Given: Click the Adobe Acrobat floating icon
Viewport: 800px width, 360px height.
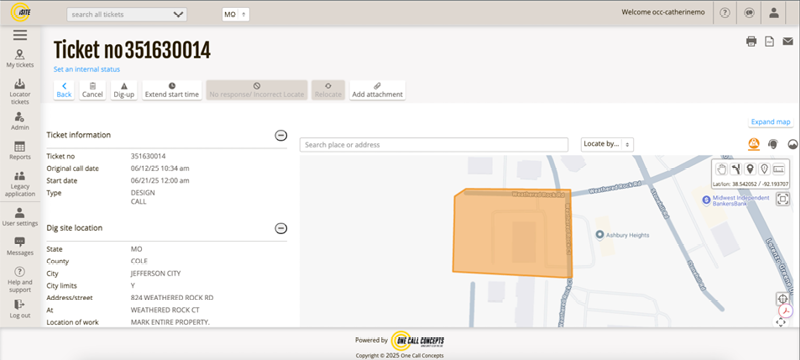Looking at the screenshot, I should point(786,310).
